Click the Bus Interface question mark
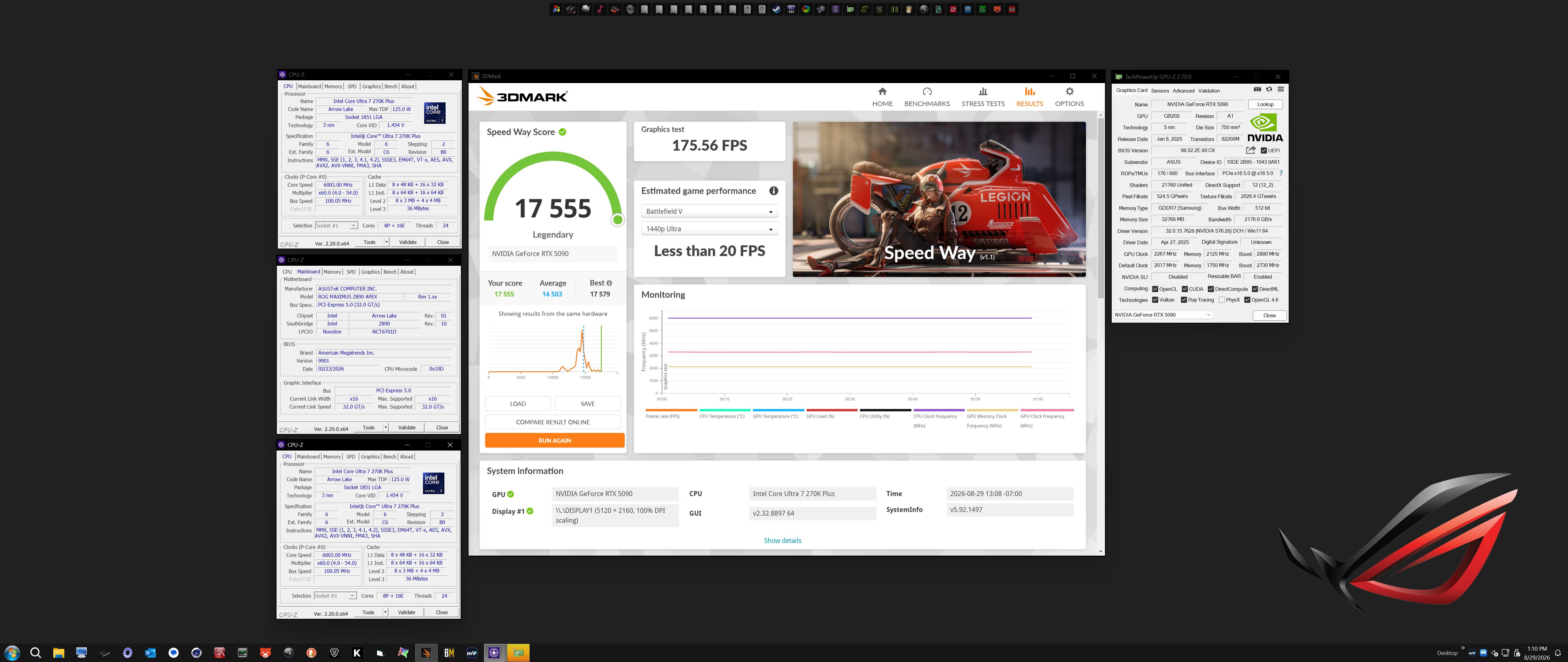1568x662 pixels. point(1281,173)
